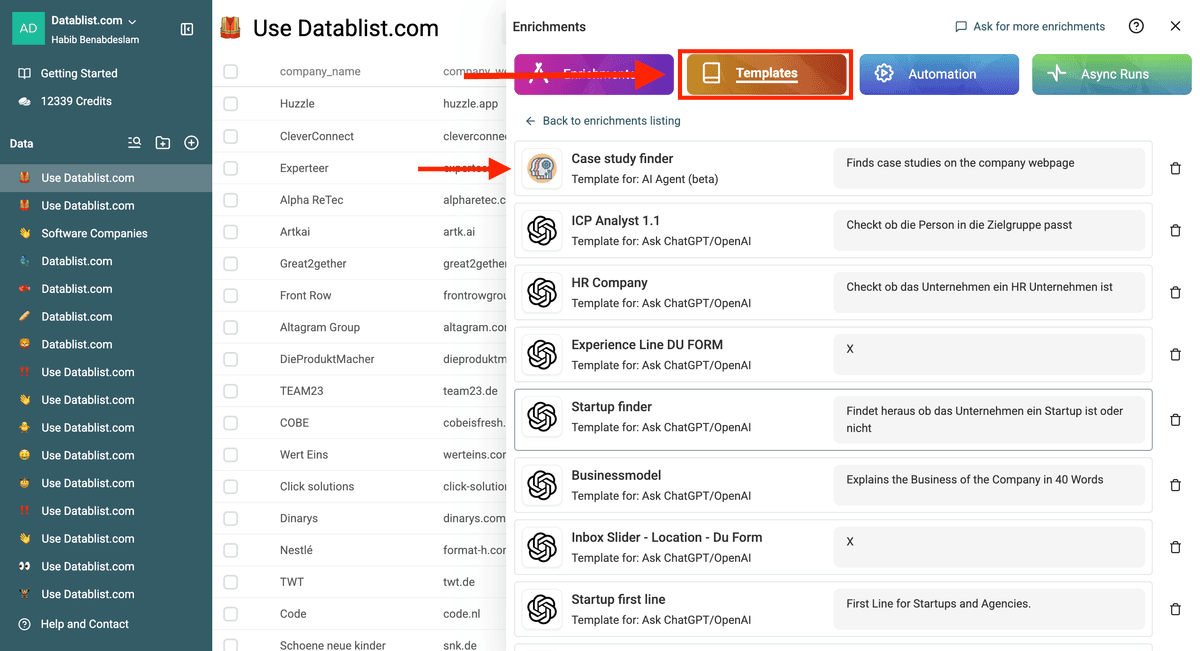Open Help and Contact
Screen dimensions: 1200x651
click(84, 624)
